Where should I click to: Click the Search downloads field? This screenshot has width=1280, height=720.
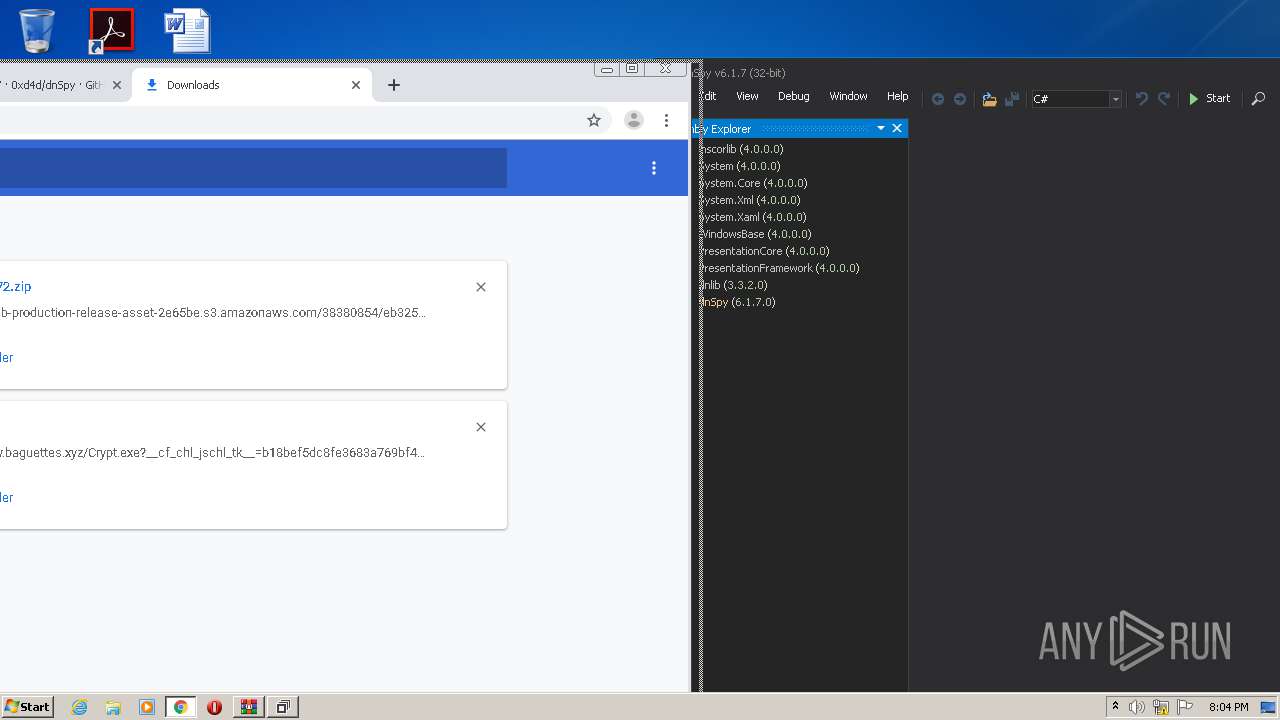click(253, 168)
